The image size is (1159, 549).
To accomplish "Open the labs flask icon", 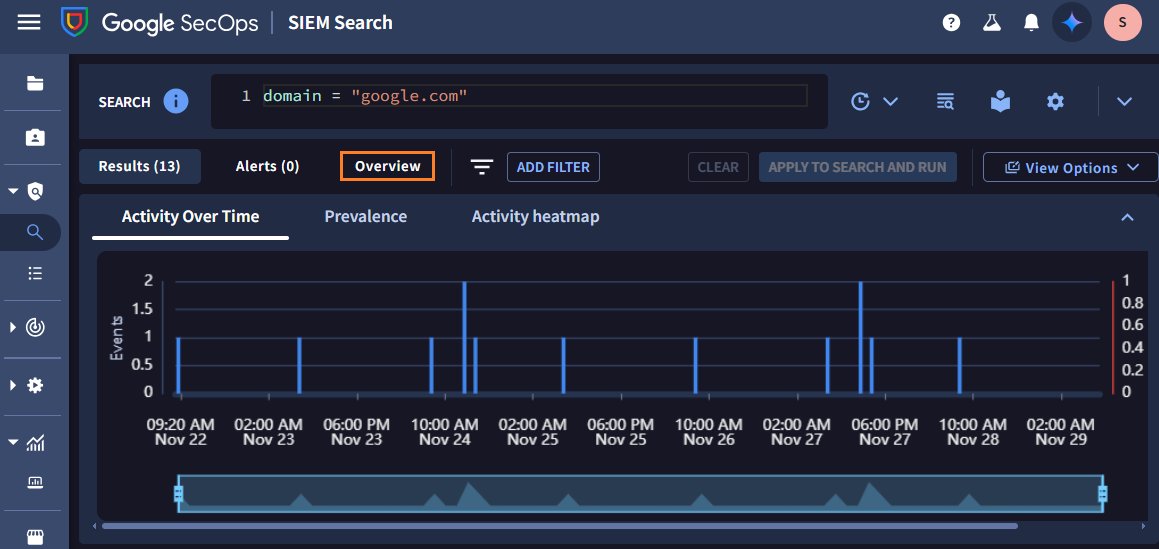I will coord(992,22).
